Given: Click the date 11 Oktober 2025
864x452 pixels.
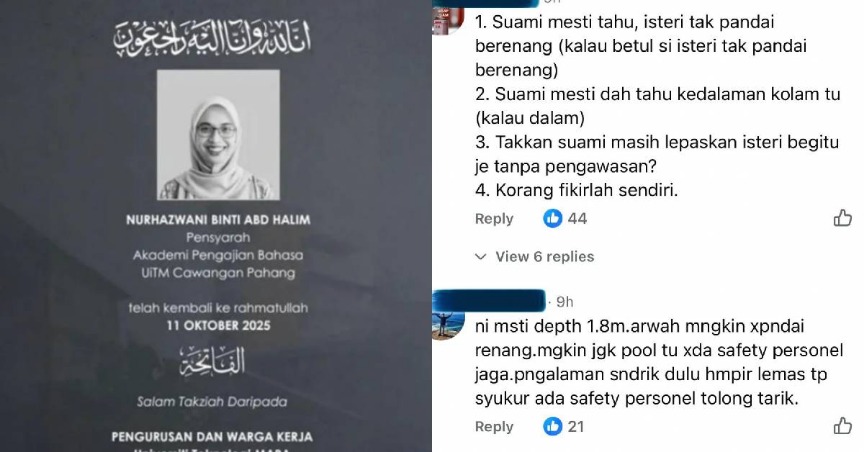Looking at the screenshot, I should click(x=218, y=325).
